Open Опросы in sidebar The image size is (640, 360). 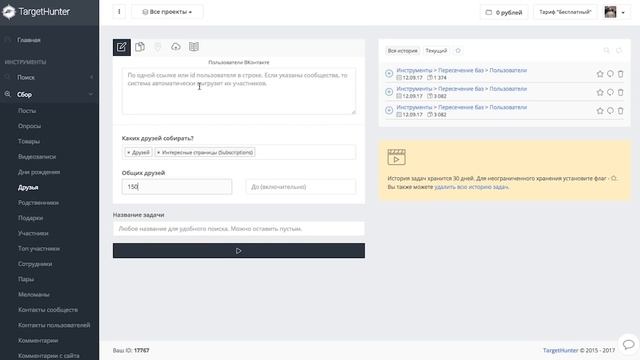pyautogui.click(x=29, y=126)
